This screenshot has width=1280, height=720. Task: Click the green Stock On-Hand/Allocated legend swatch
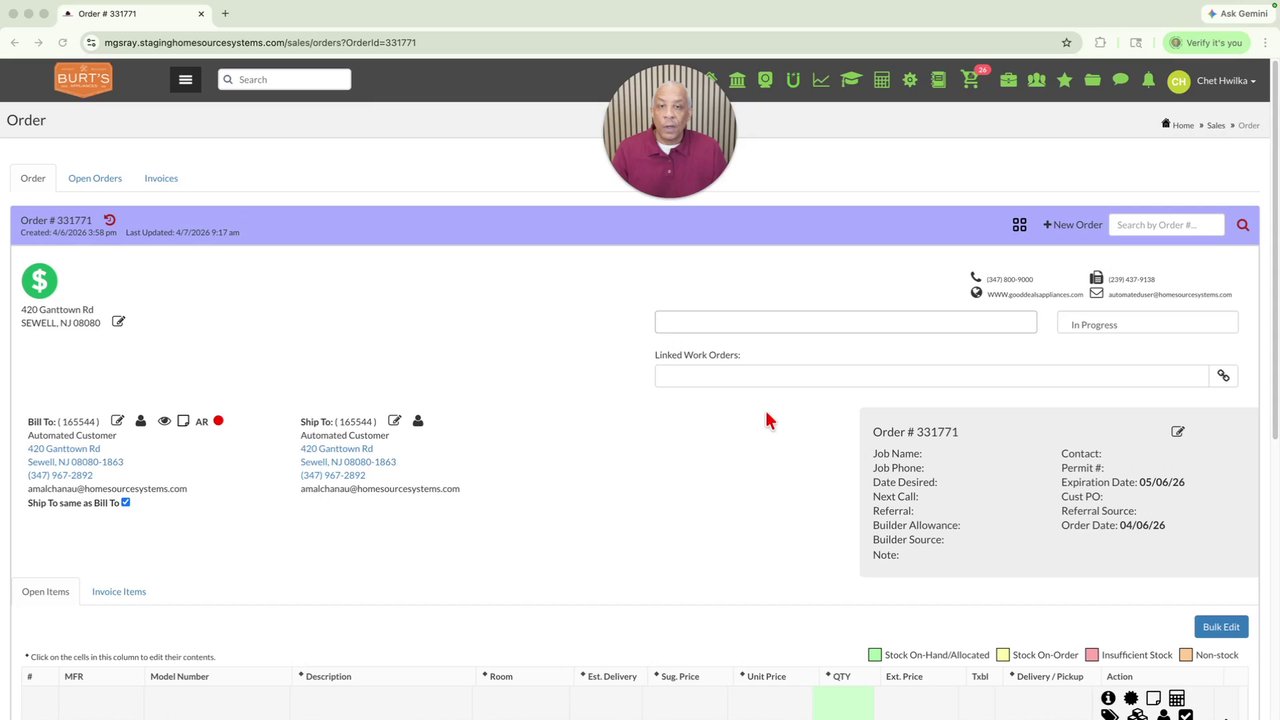(x=875, y=655)
